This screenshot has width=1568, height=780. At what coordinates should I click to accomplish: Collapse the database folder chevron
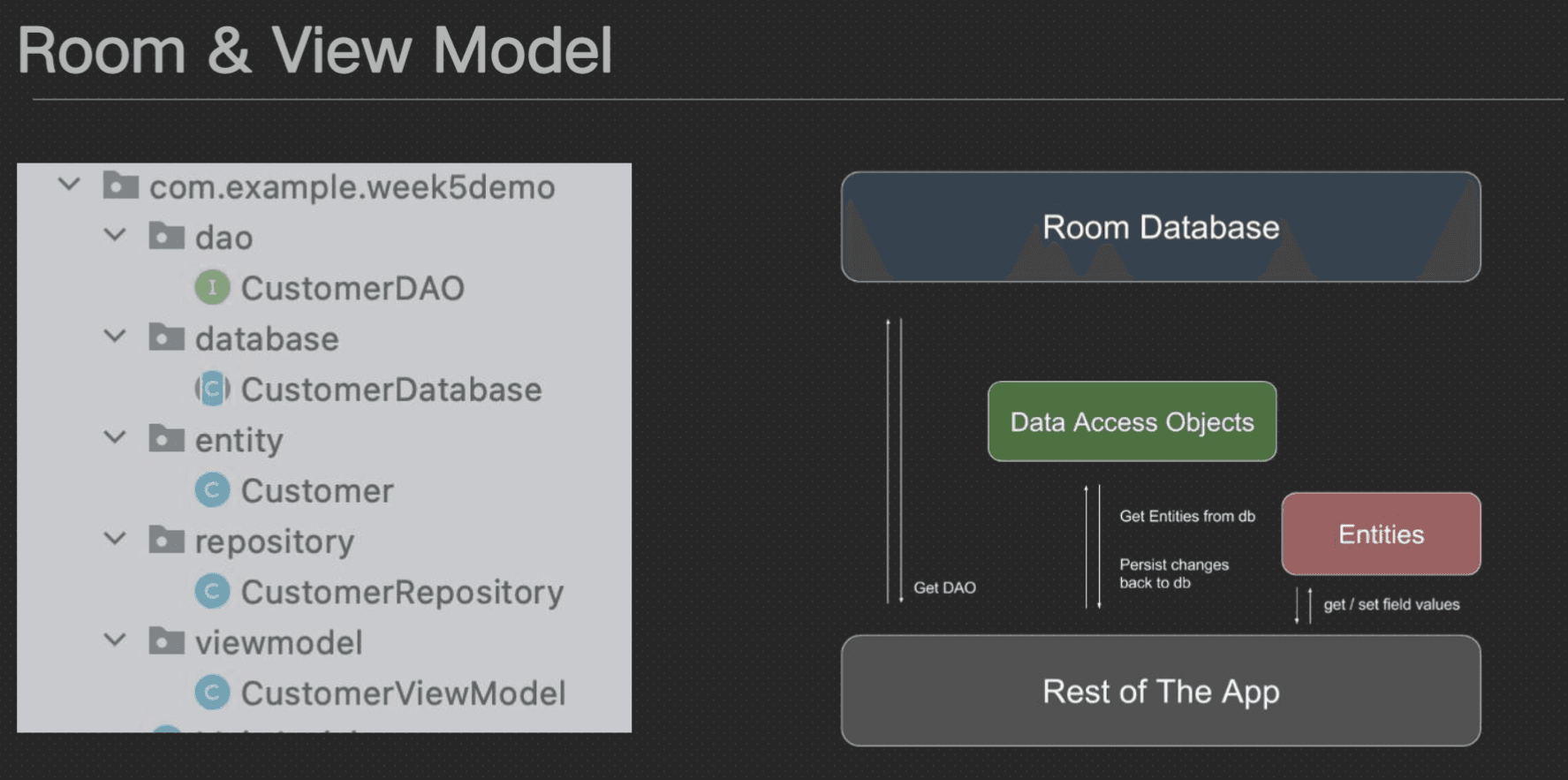pyautogui.click(x=115, y=337)
